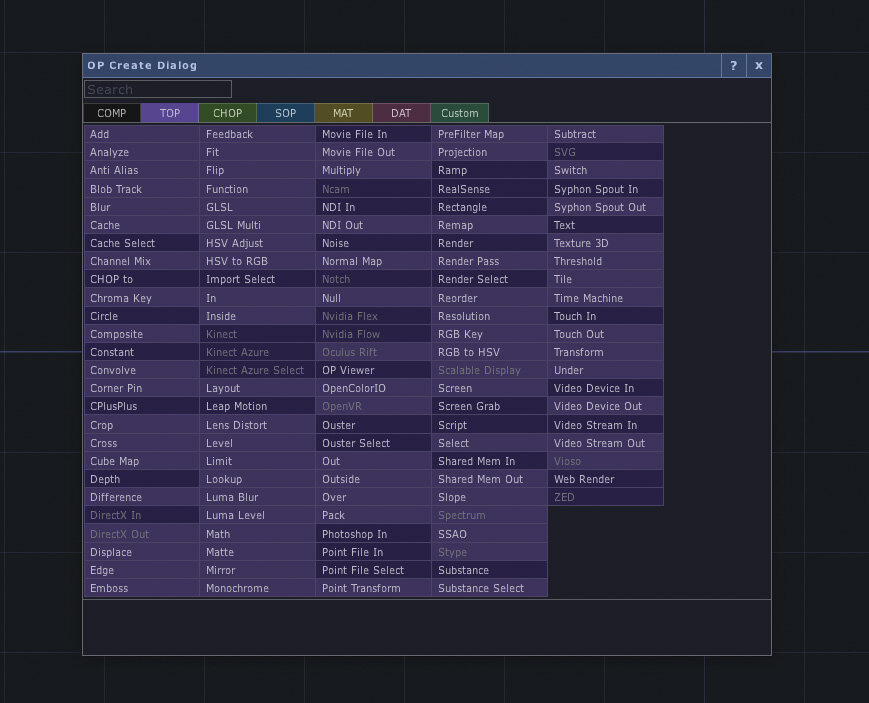Go to the DAT tab
869x703 pixels.
pyautogui.click(x=401, y=113)
